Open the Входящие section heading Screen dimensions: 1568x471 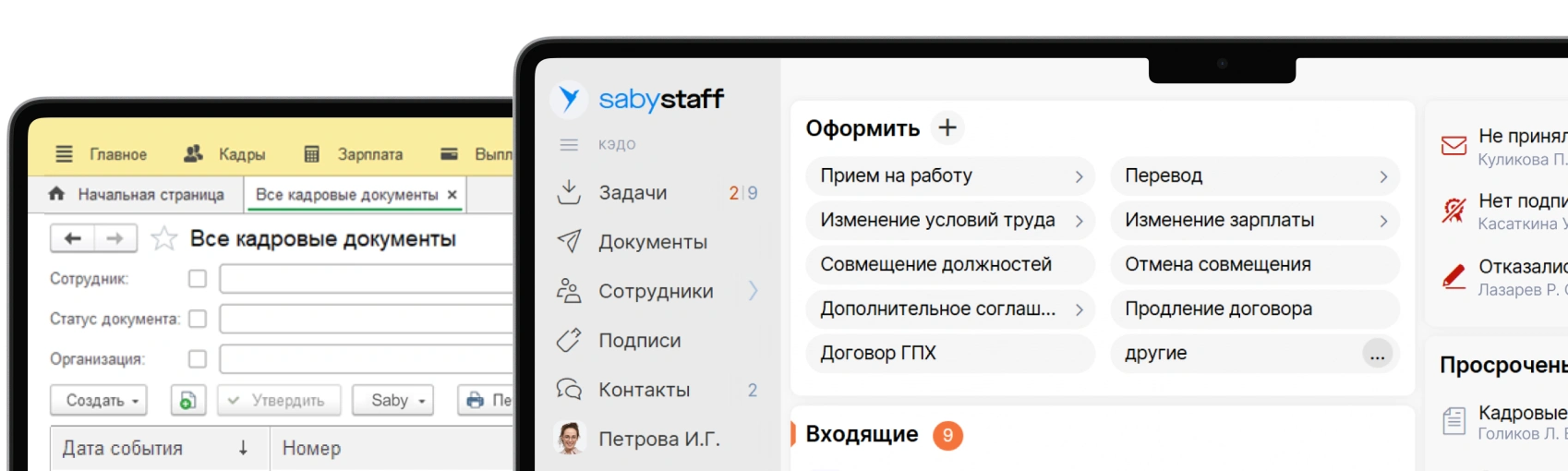pos(862,434)
